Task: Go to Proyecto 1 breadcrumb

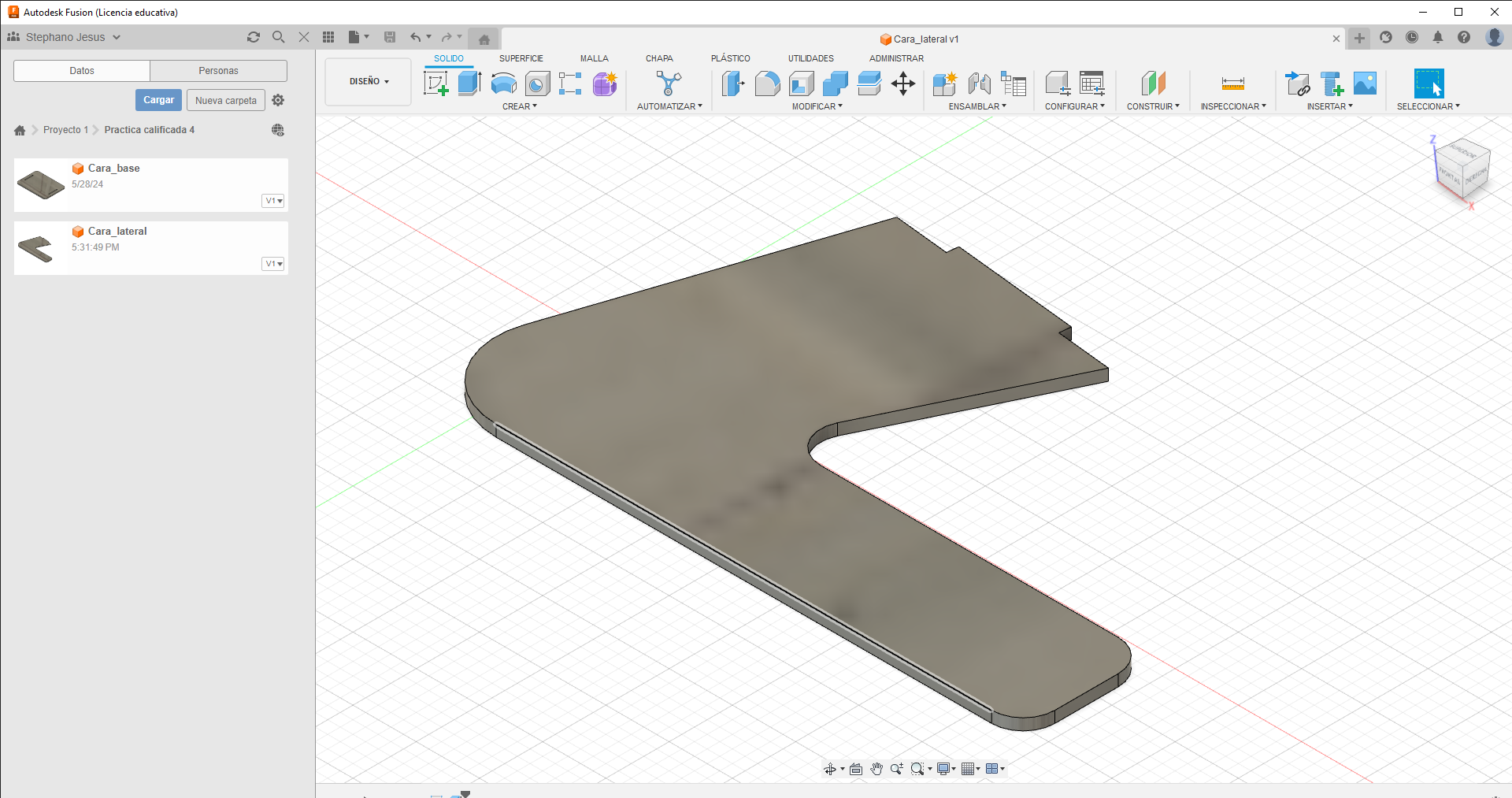Action: click(65, 130)
